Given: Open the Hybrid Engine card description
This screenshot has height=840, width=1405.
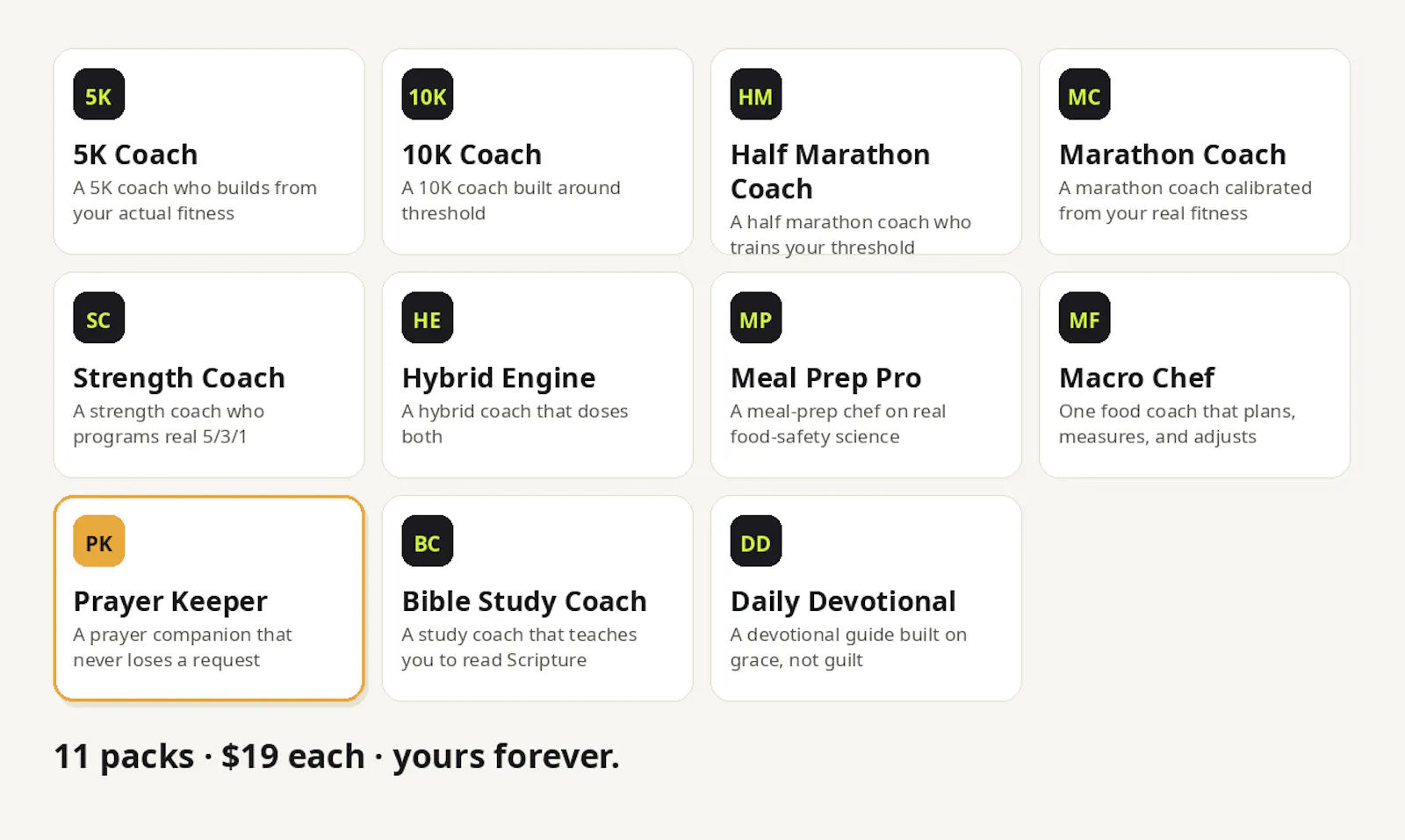Looking at the screenshot, I should coord(515,424).
